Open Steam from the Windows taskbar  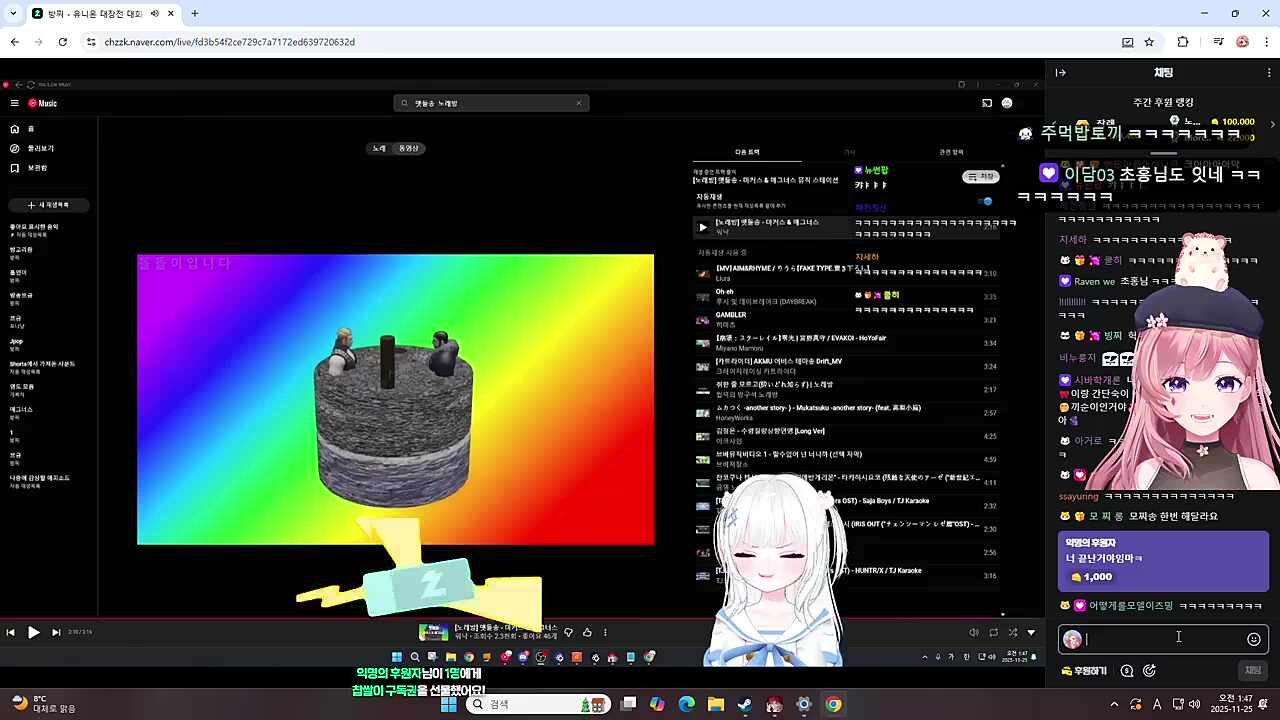[x=745, y=704]
